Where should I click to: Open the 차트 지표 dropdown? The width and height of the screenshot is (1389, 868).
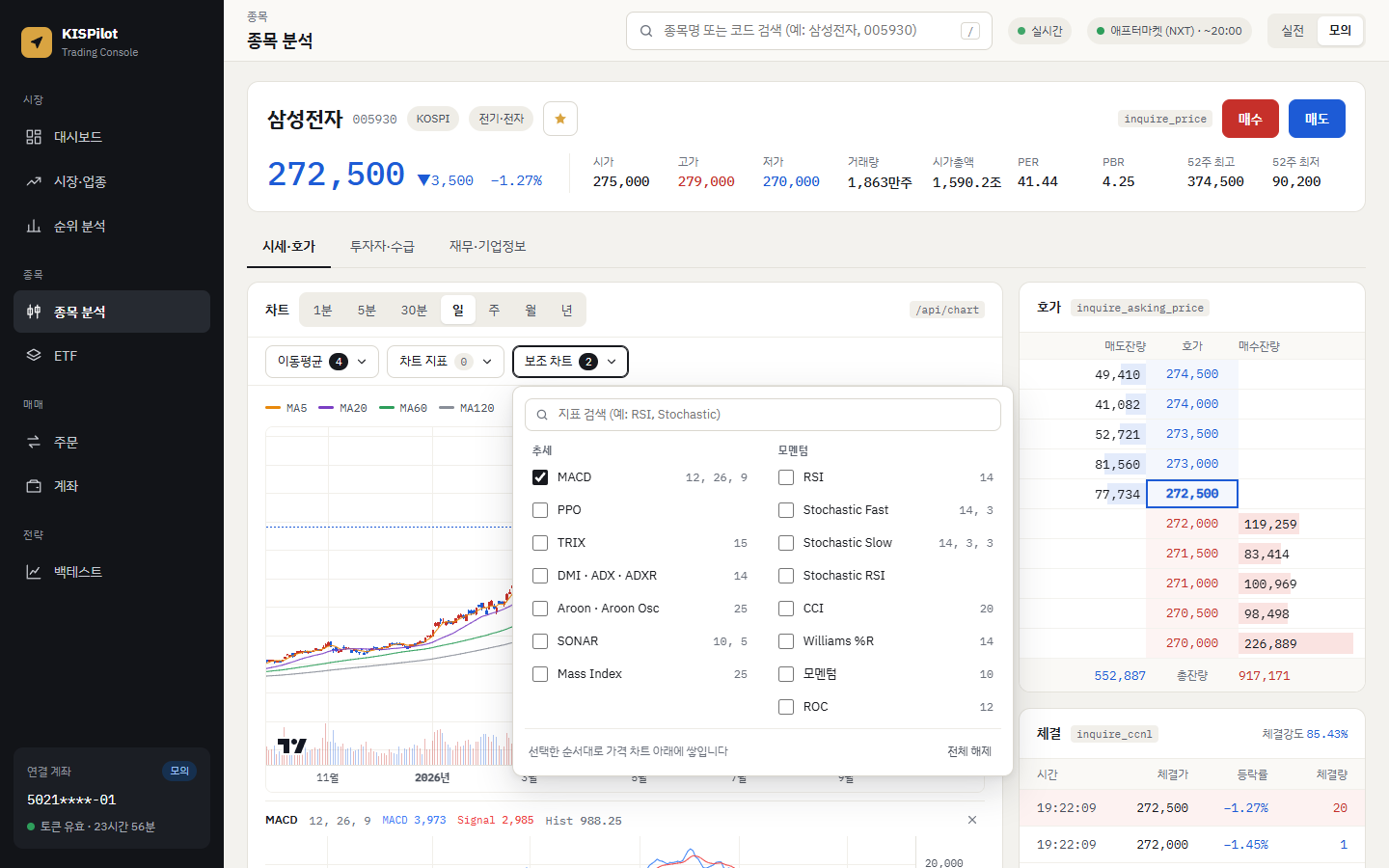pos(446,362)
